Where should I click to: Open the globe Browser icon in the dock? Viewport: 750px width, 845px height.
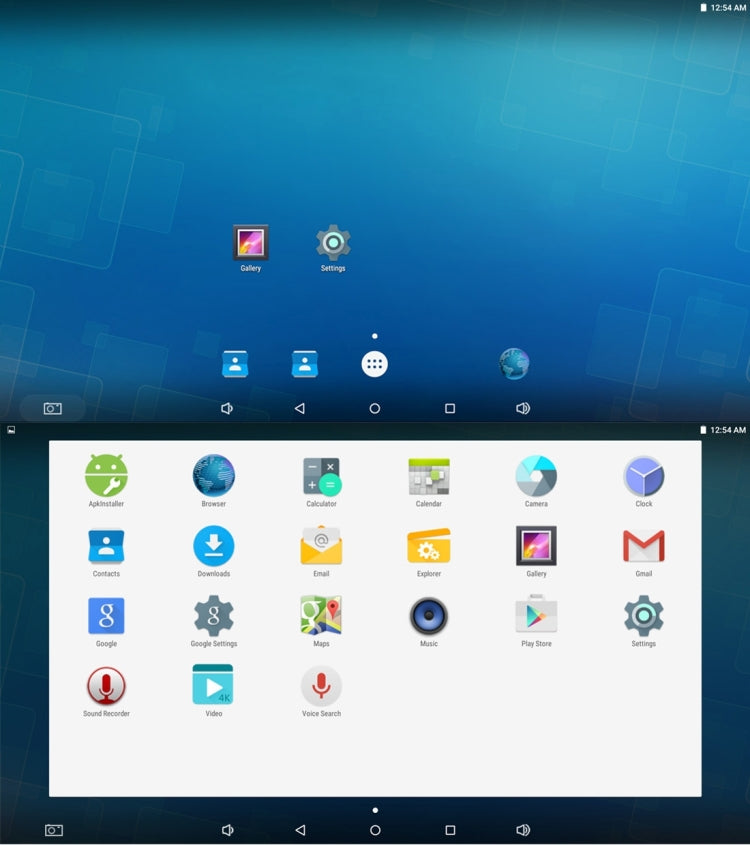click(514, 364)
